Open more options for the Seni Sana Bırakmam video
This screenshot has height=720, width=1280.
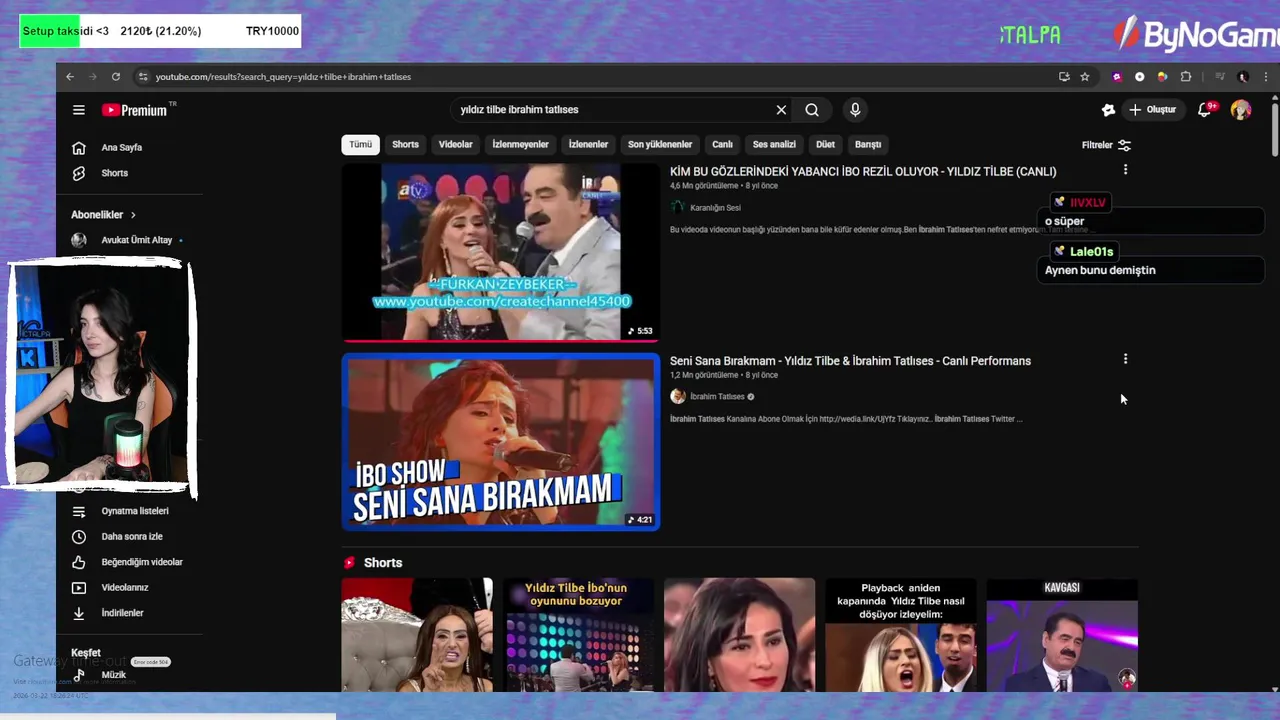point(1125,359)
